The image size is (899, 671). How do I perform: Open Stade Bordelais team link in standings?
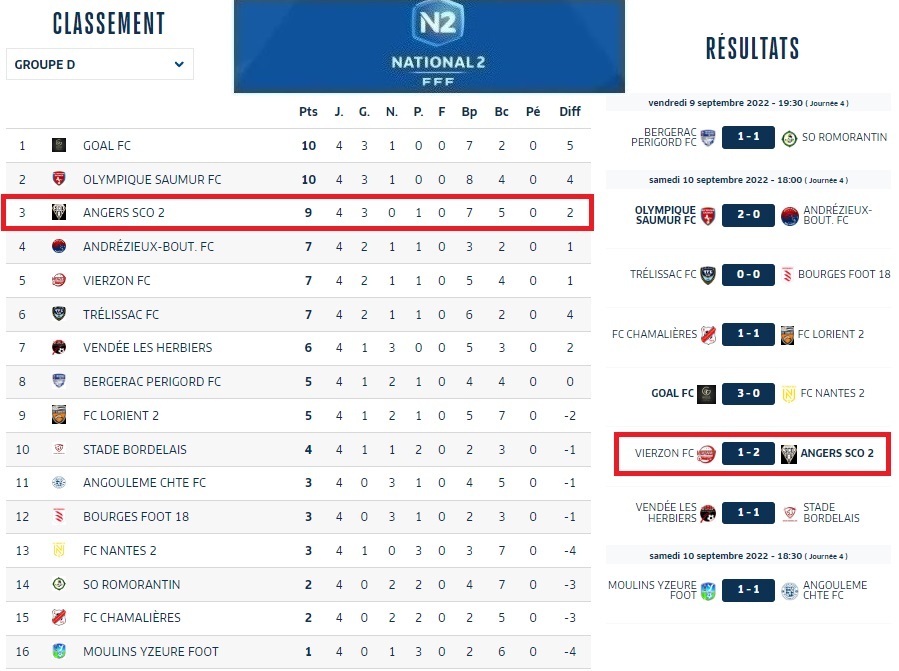click(x=135, y=450)
